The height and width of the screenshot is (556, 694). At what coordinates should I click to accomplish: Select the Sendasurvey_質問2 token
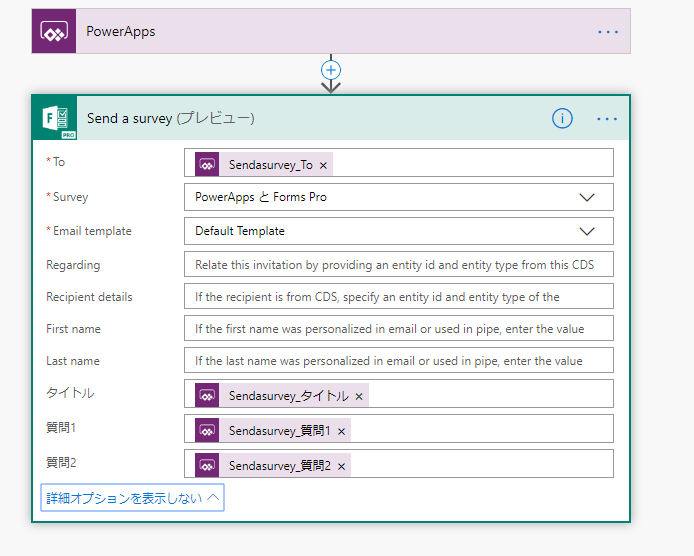point(273,466)
